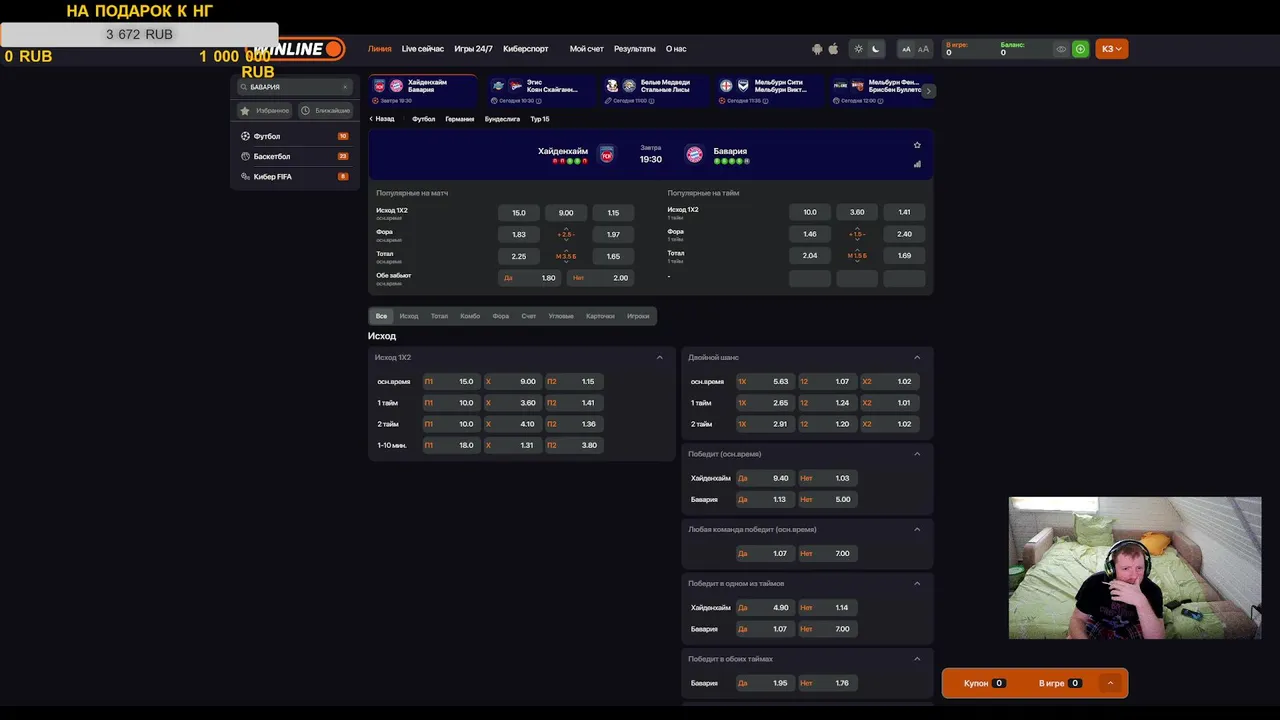Open the О нас link
1280x720 pixels.
[676, 49]
